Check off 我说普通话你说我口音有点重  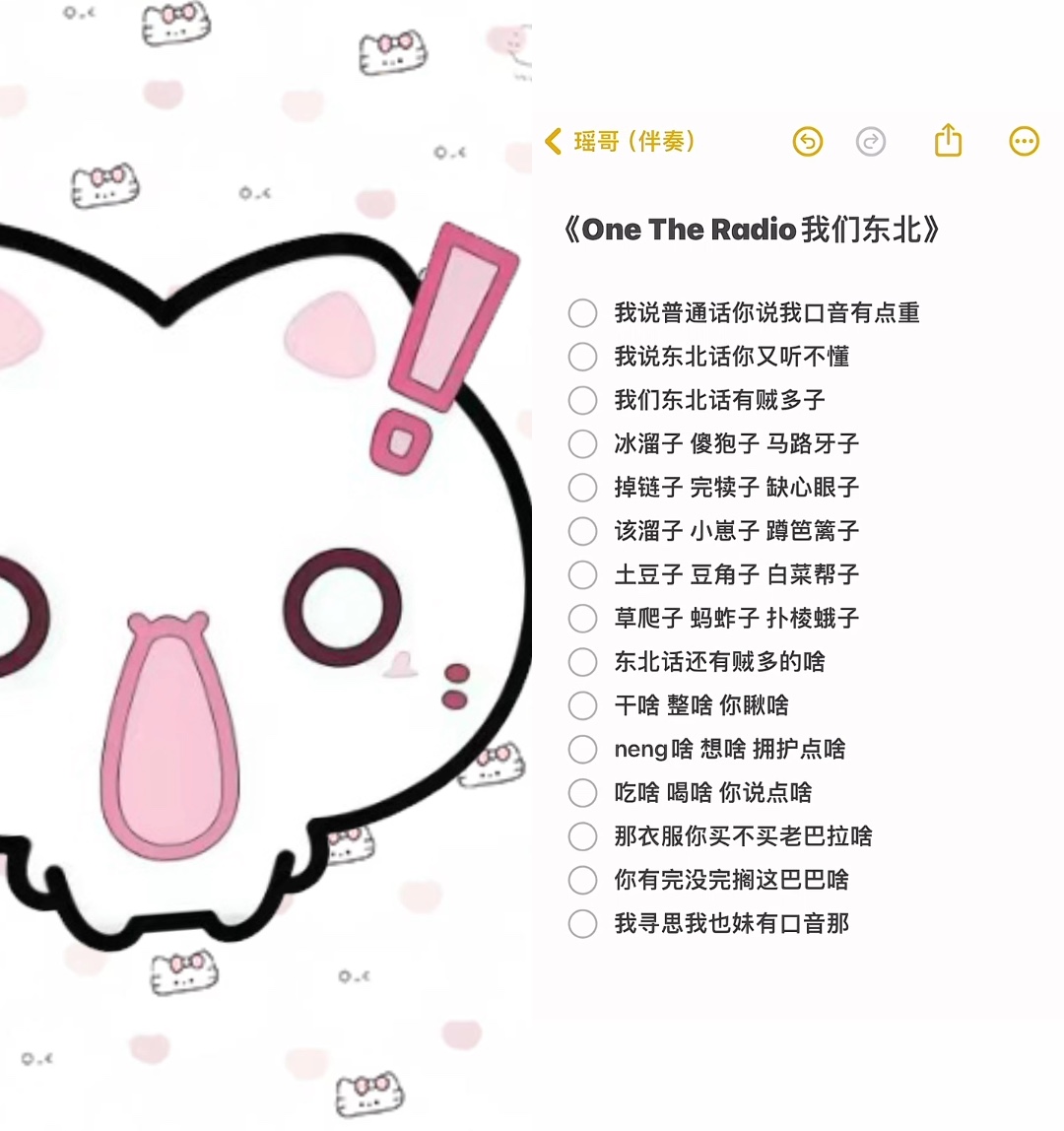582,313
